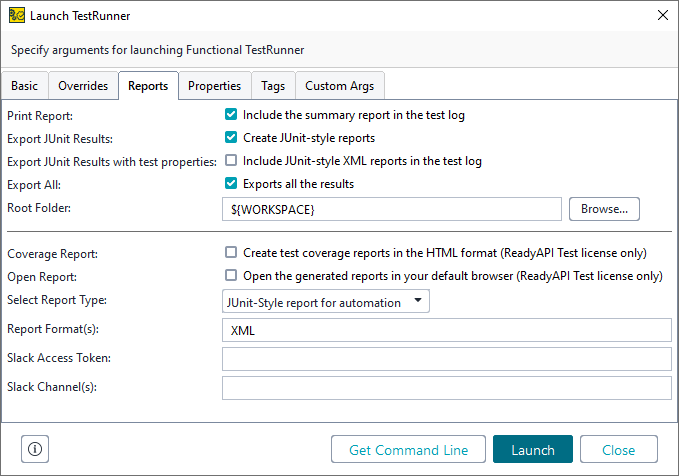The height and width of the screenshot is (476, 679).
Task: Click the Print Report: label
Action: pyautogui.click(x=40, y=116)
